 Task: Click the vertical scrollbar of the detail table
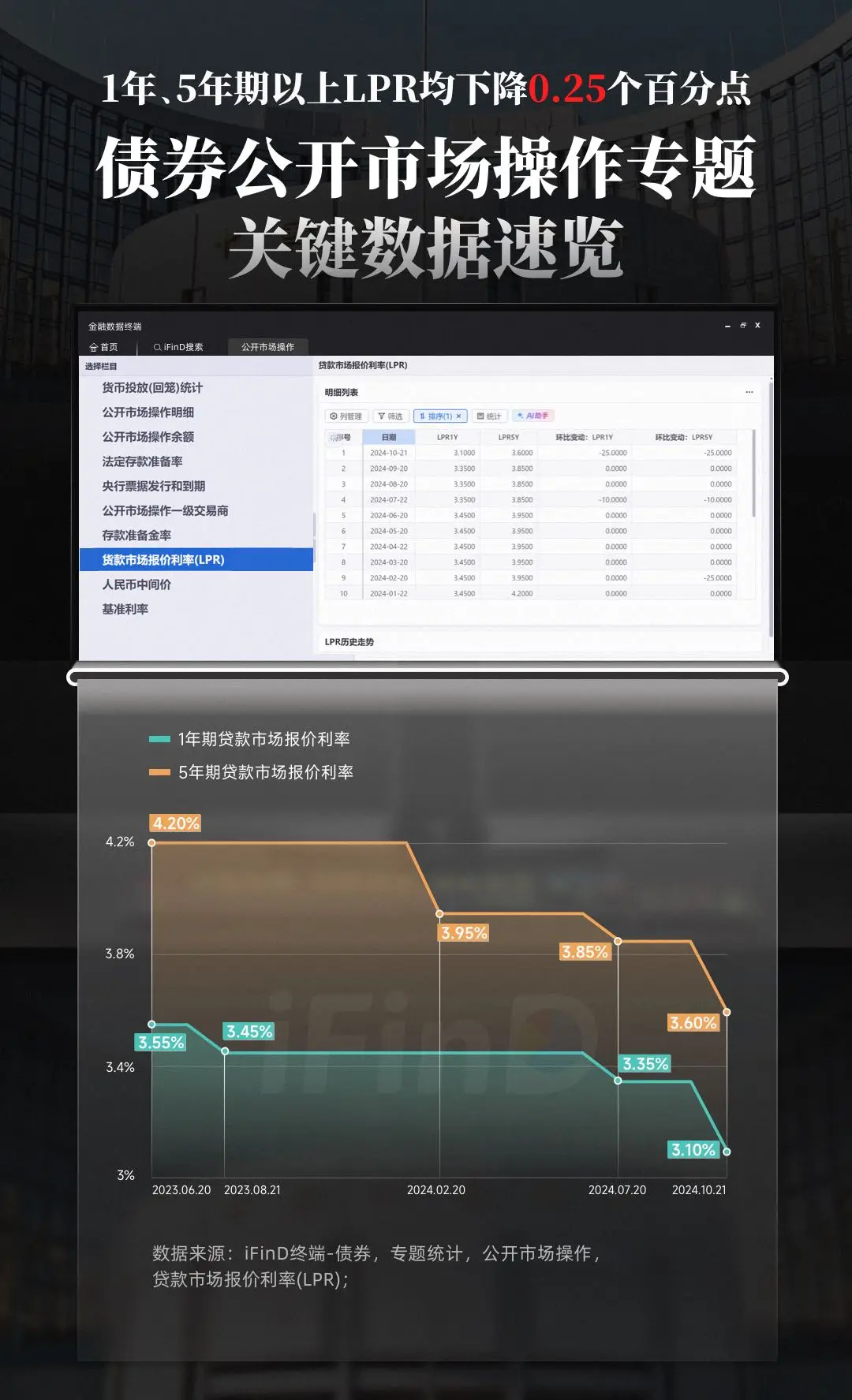pyautogui.click(x=753, y=473)
